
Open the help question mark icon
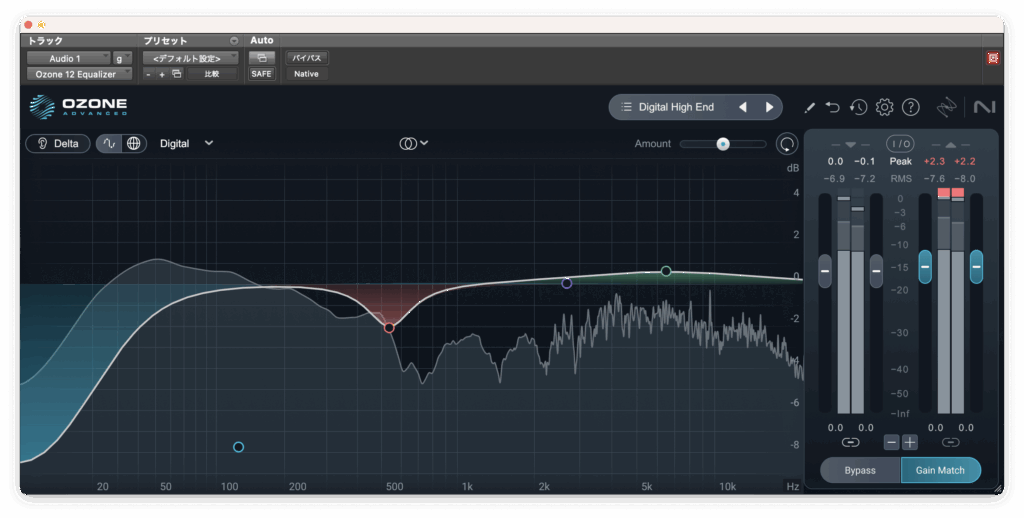pos(910,107)
